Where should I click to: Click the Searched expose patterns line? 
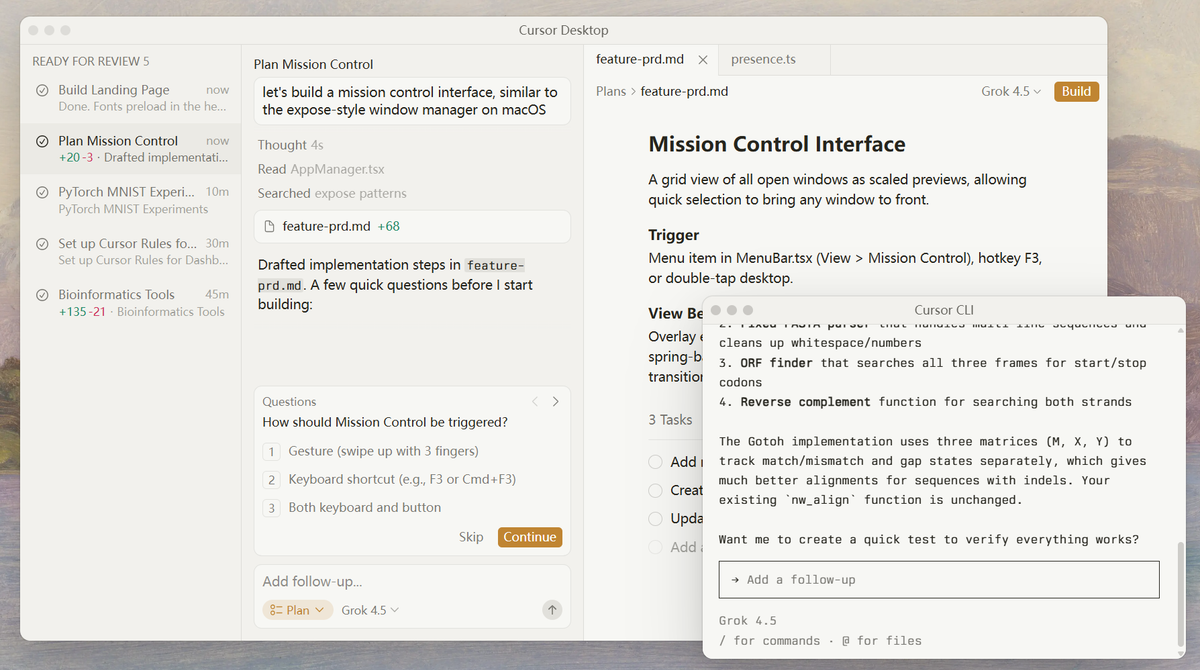coord(332,193)
